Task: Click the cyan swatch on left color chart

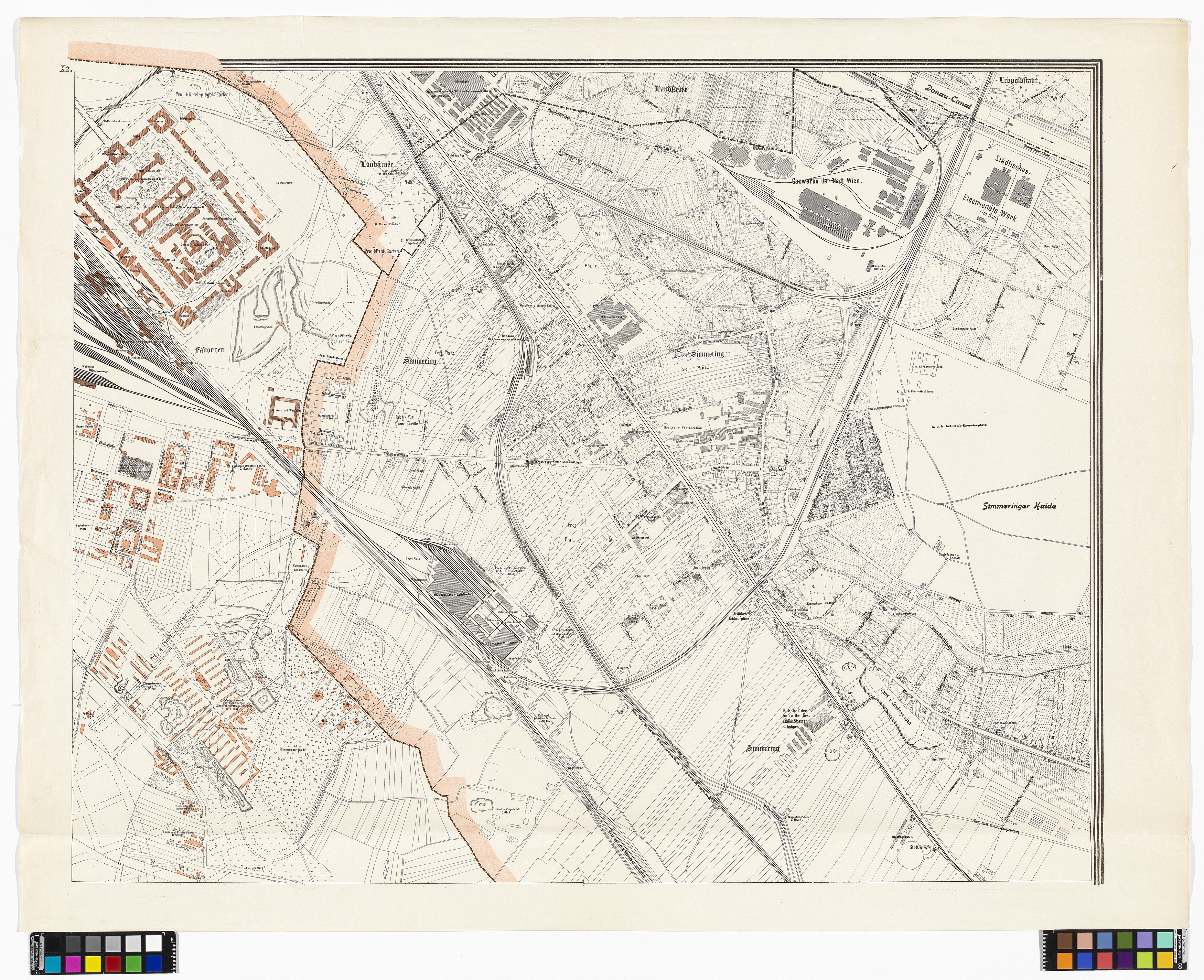Action: pyautogui.click(x=53, y=965)
